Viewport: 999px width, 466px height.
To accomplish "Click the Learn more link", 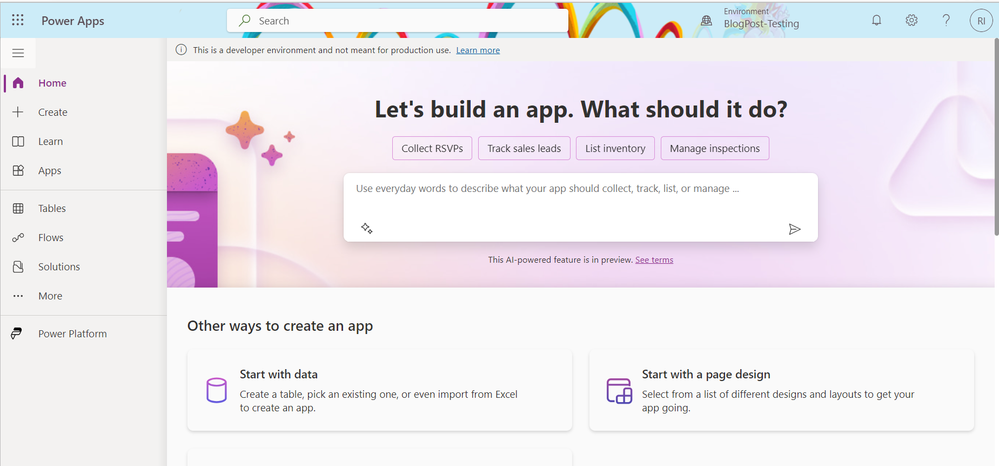I will click(x=478, y=50).
